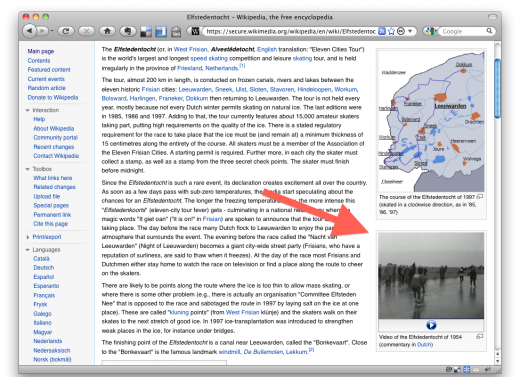Open the Dutch link in video caption
520x377 pixels.
pos(424,344)
